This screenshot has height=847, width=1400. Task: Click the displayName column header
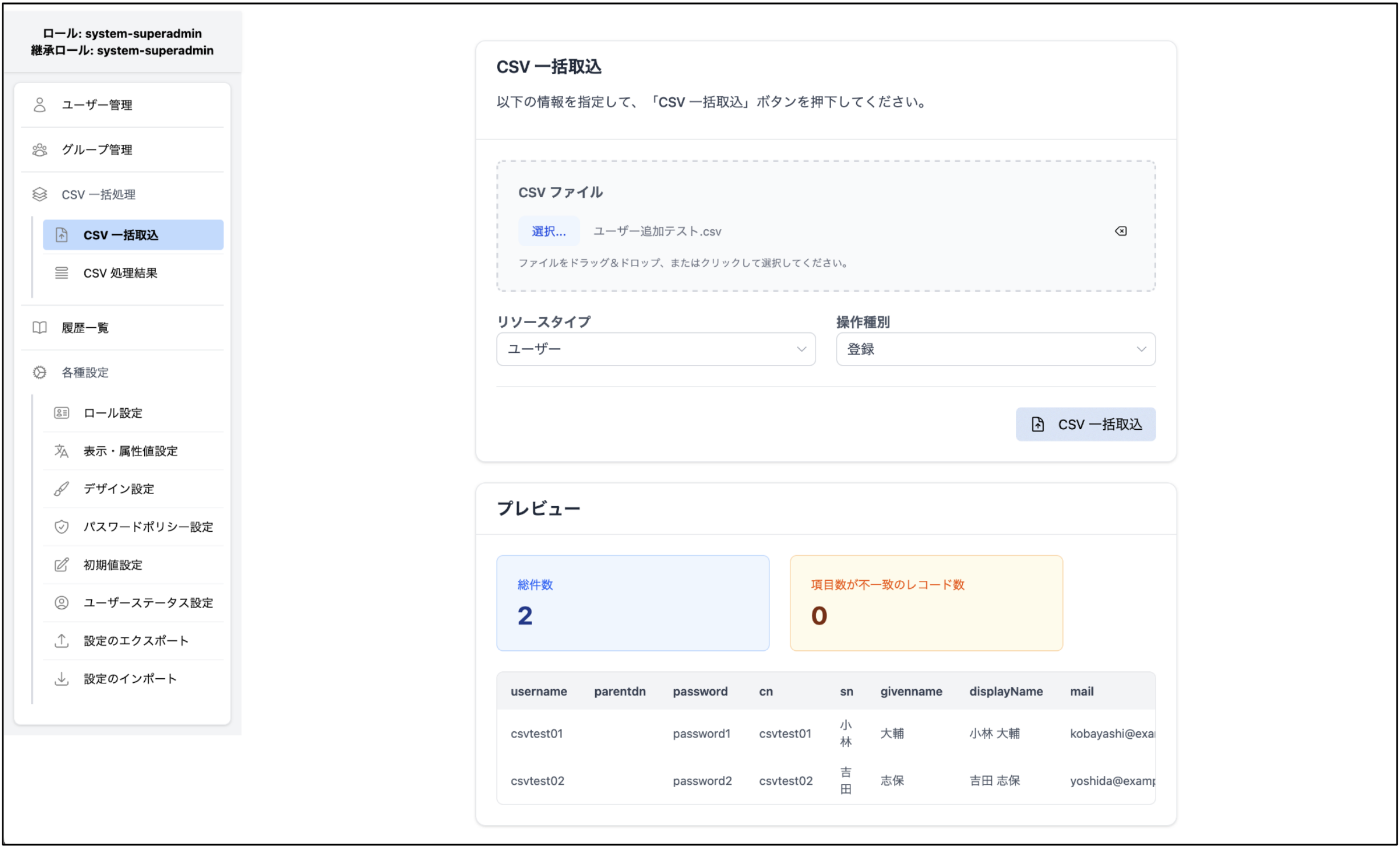click(1006, 691)
